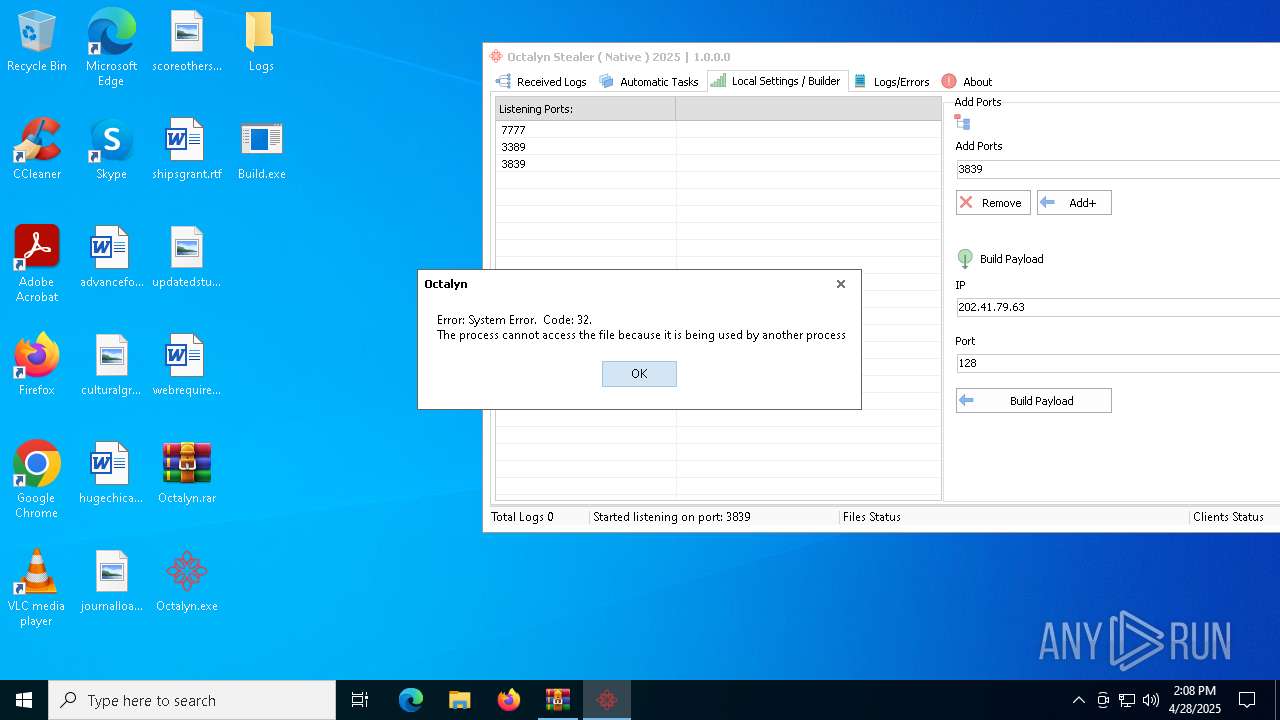Select updatedstu... image file icon
1280x720 pixels.
[187, 258]
